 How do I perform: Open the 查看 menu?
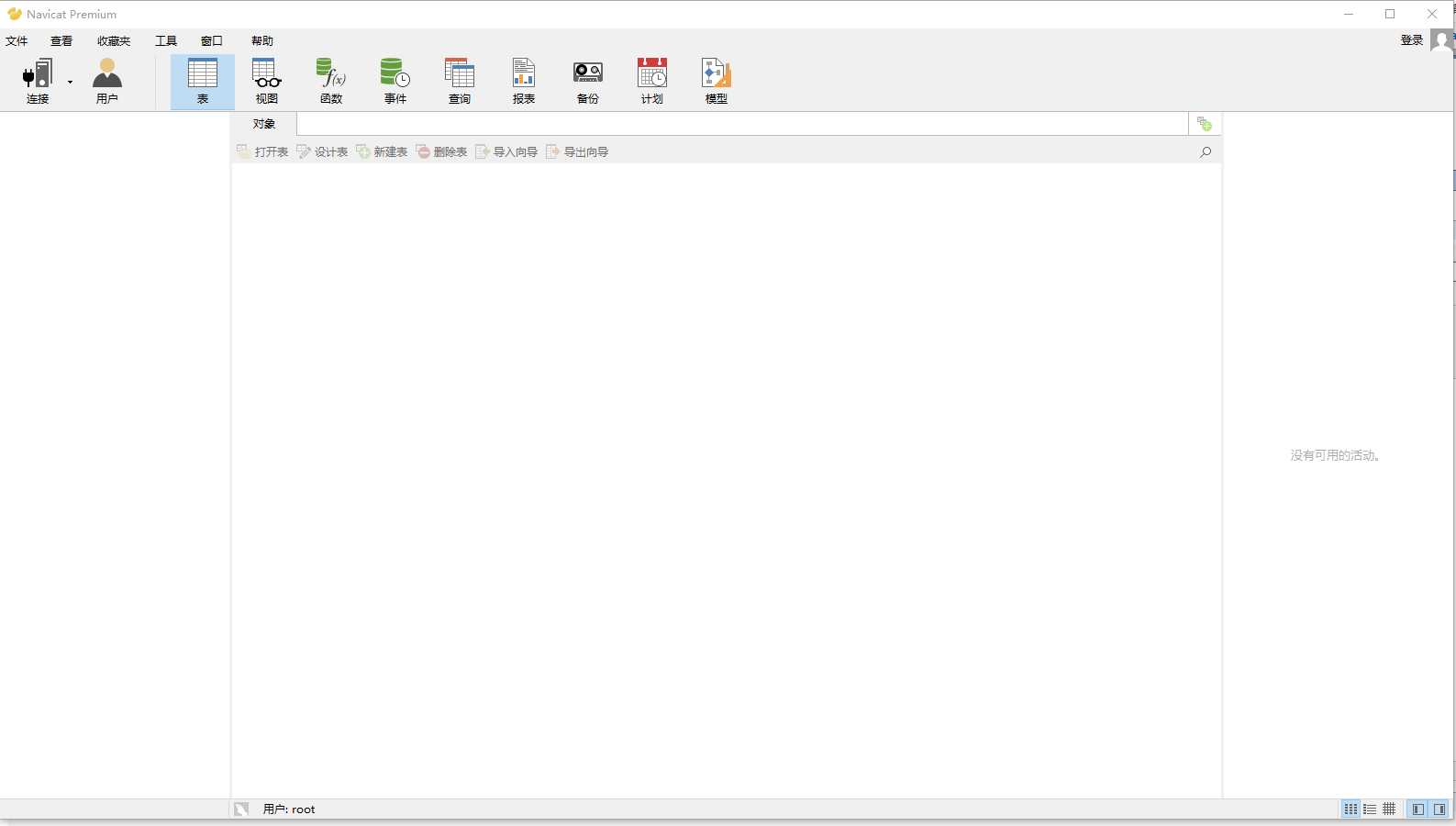point(61,40)
